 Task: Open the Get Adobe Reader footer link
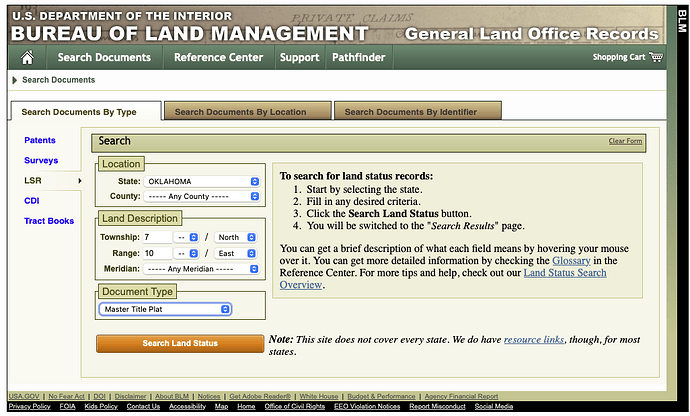pos(260,397)
